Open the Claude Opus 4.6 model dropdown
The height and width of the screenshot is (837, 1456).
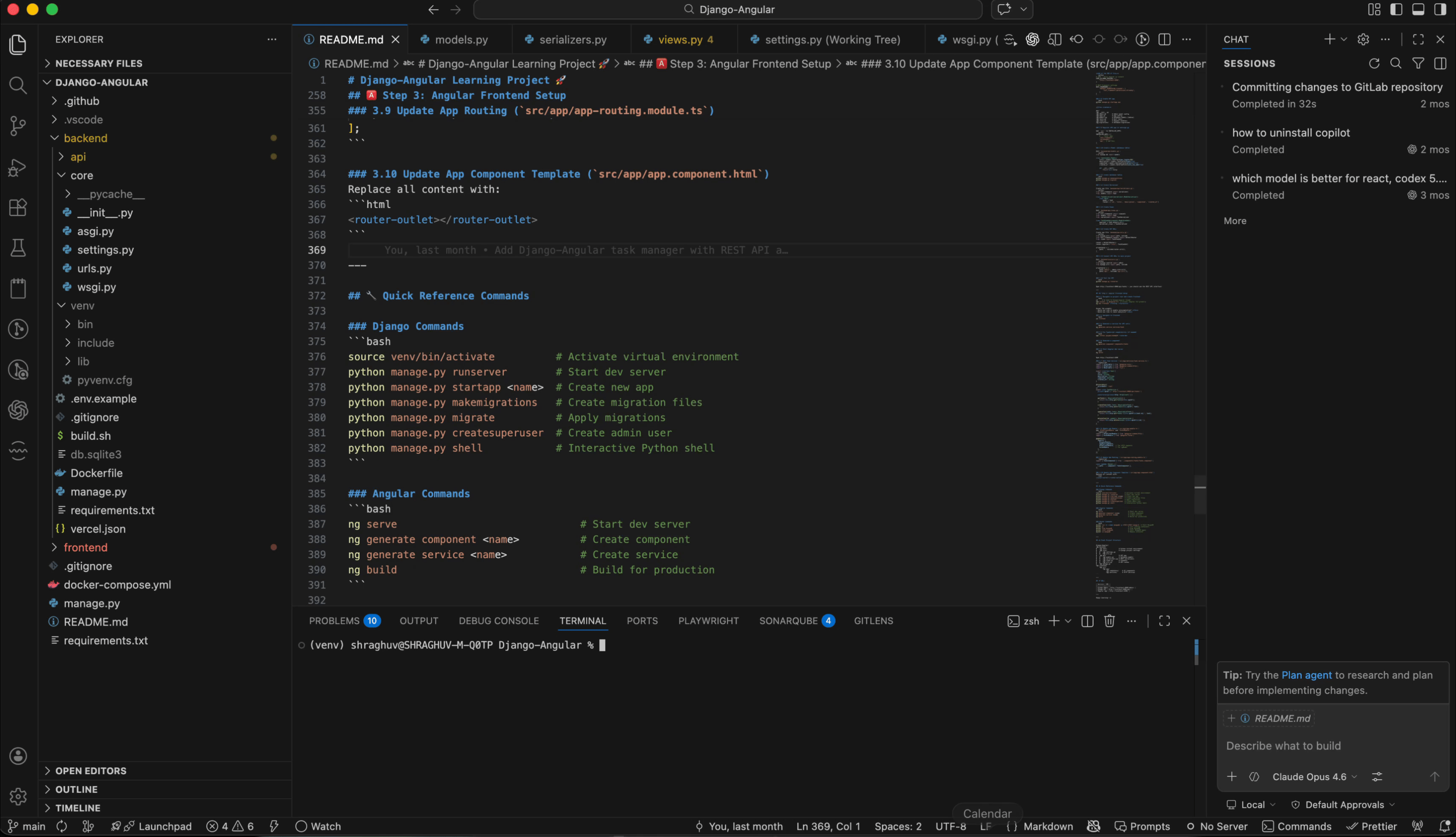1315,776
